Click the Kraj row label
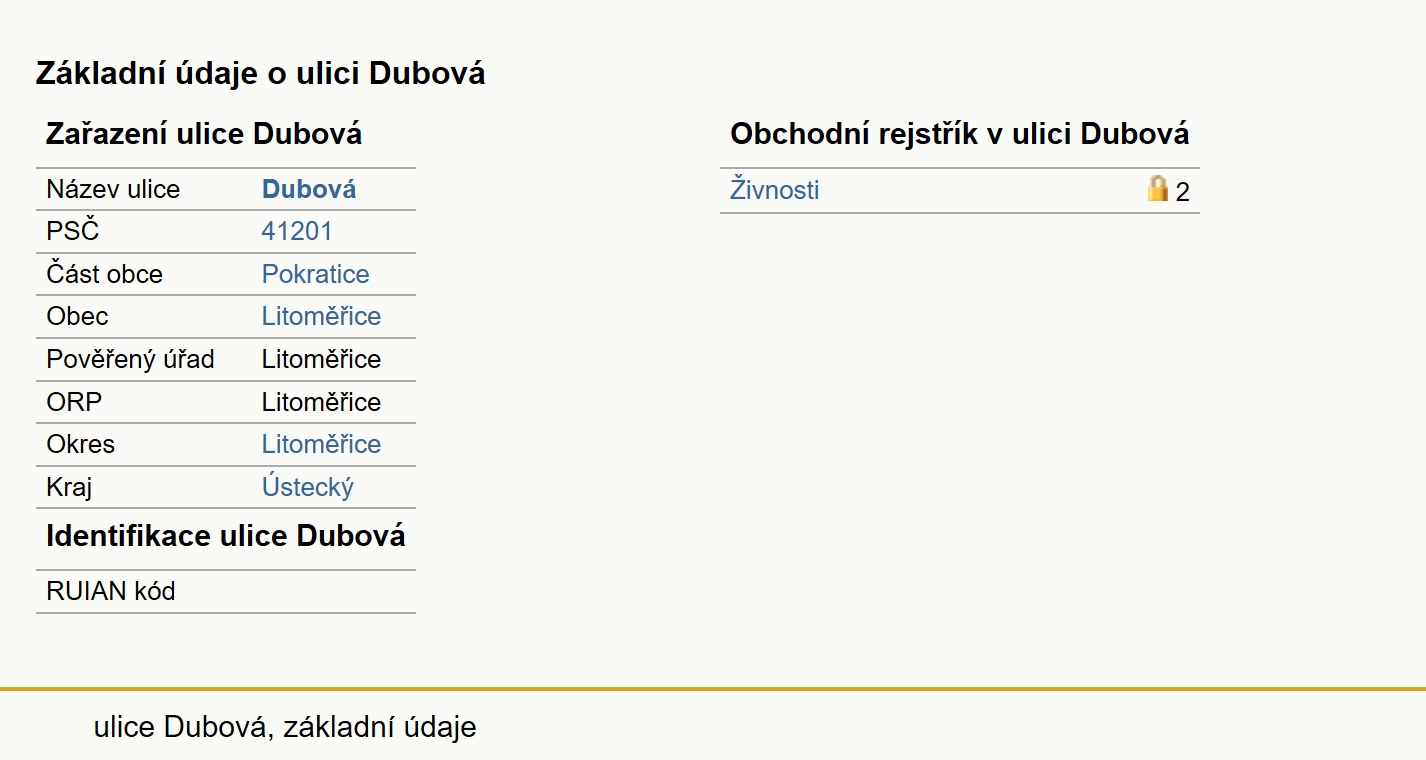The width and height of the screenshot is (1426, 760). tap(69, 487)
